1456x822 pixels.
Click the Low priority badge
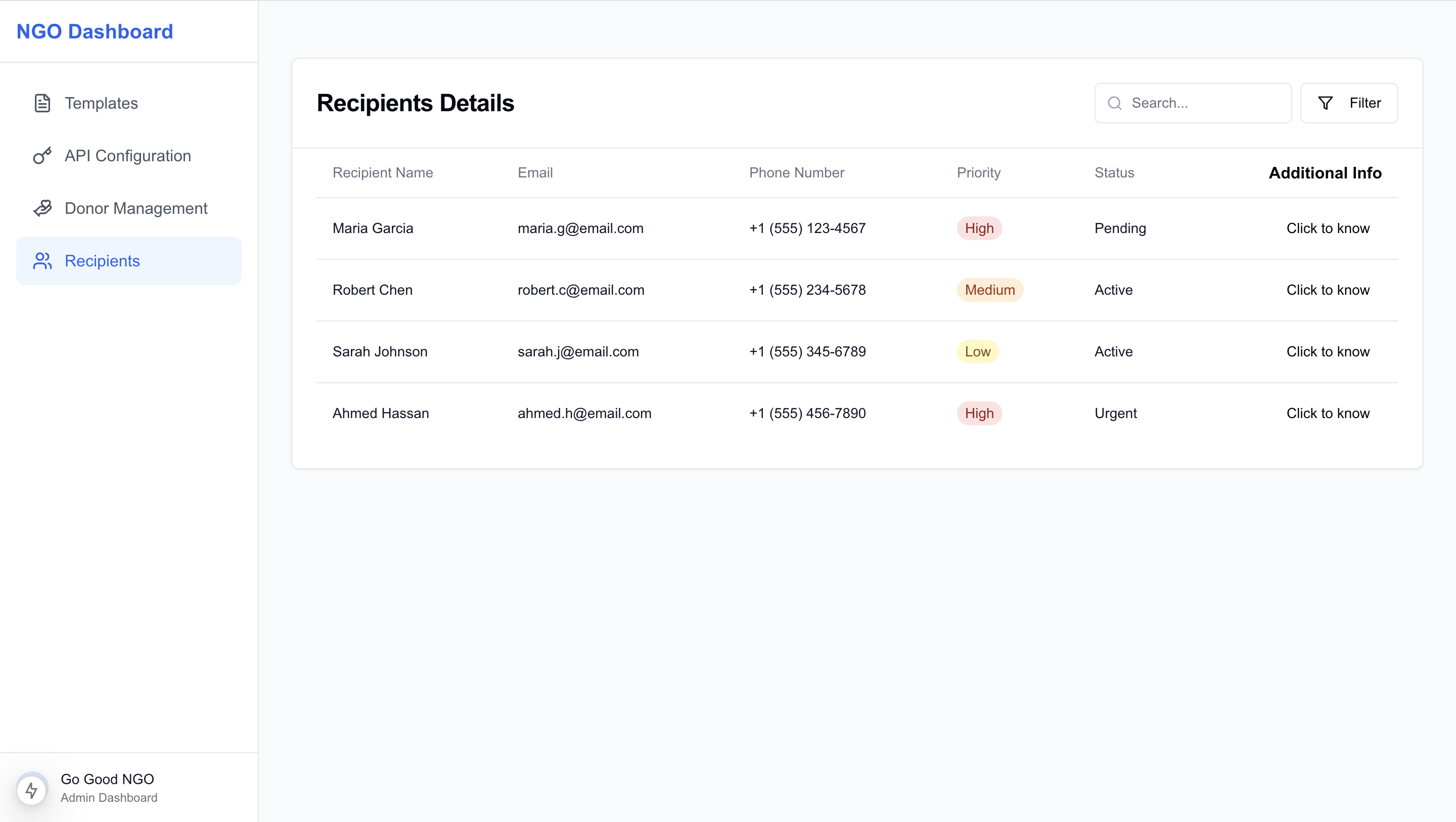point(977,352)
